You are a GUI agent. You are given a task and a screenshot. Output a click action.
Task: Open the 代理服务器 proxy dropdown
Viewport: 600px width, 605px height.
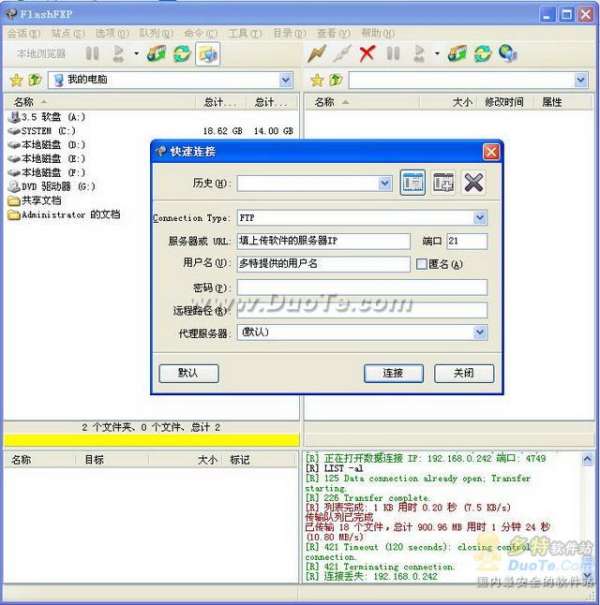(x=480, y=332)
